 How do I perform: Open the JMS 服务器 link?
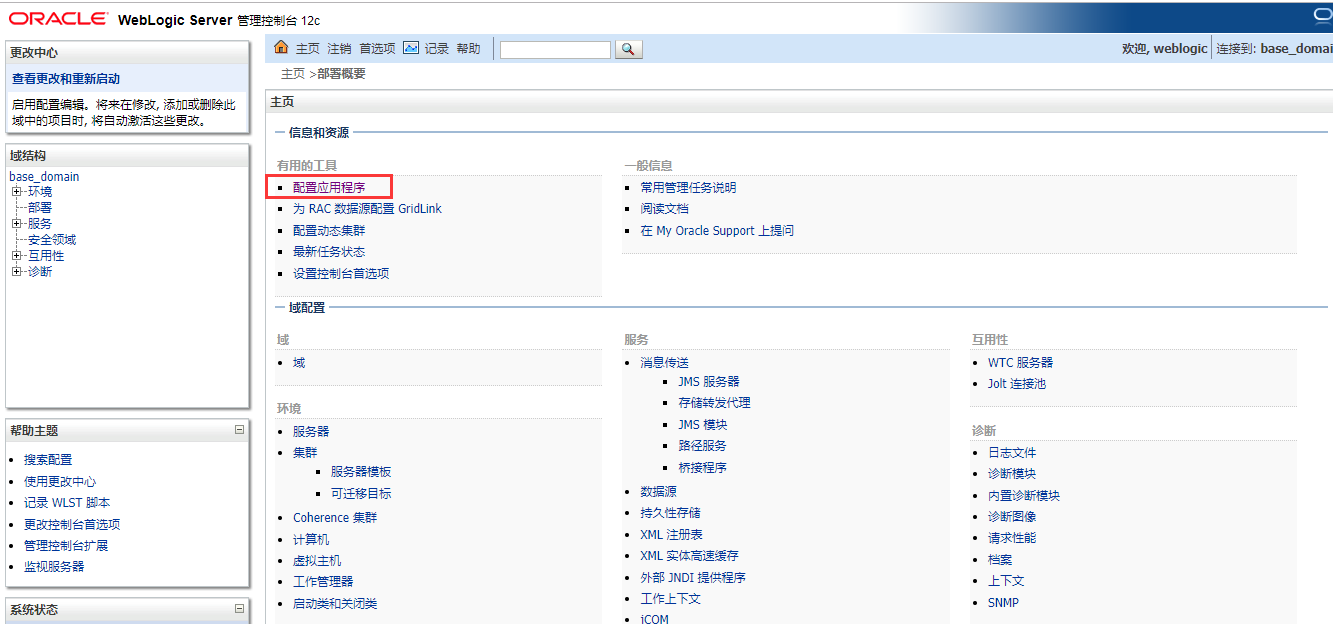709,382
